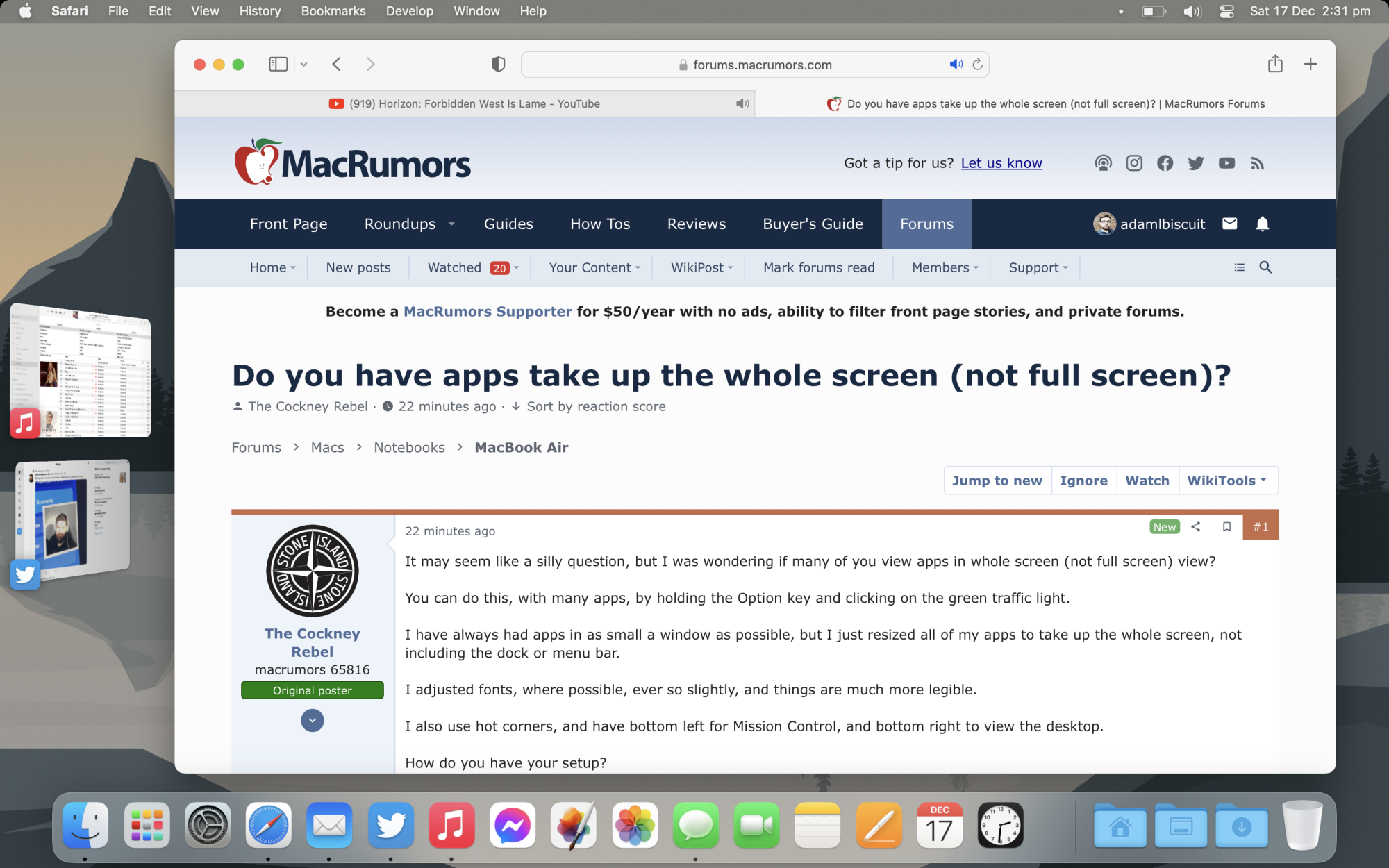The image size is (1389, 868).
Task: Open the MacRumors RSS feed icon
Action: (1257, 163)
